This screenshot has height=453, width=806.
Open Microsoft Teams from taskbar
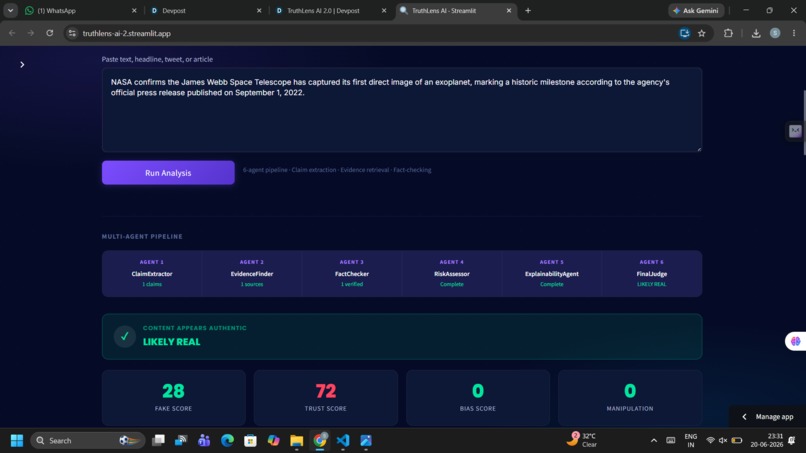[204, 440]
